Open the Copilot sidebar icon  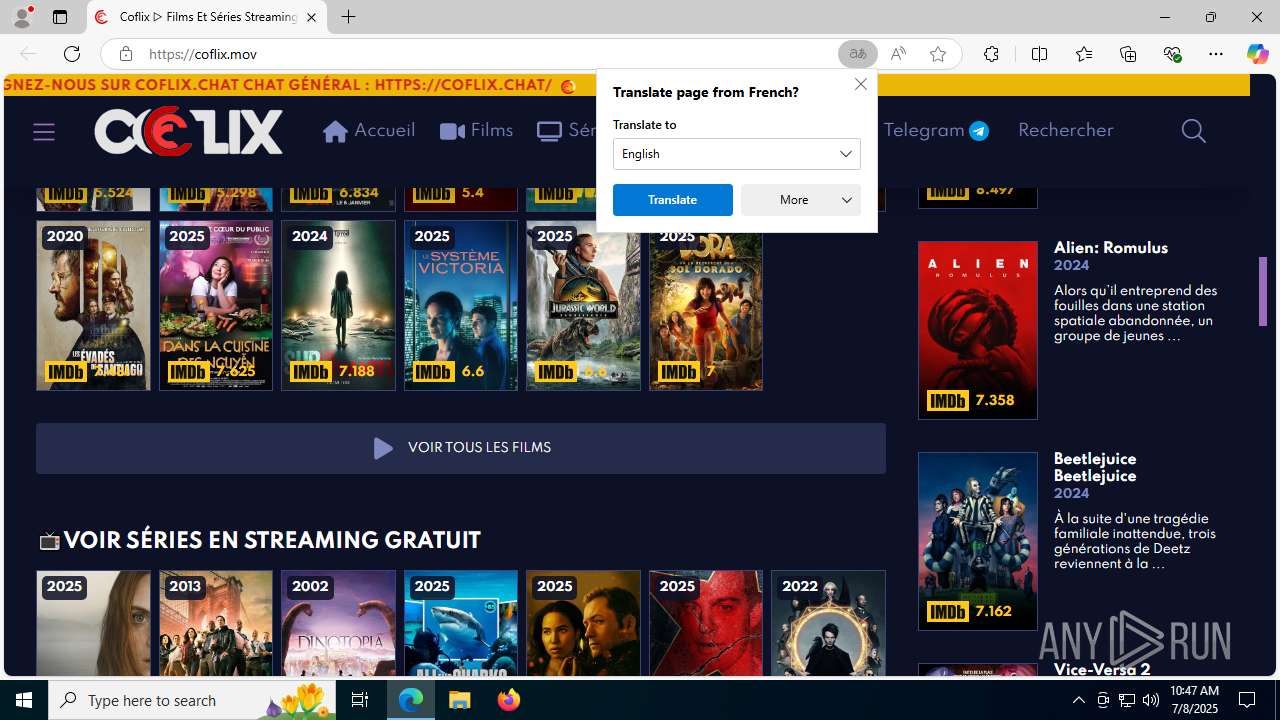pyautogui.click(x=1257, y=54)
